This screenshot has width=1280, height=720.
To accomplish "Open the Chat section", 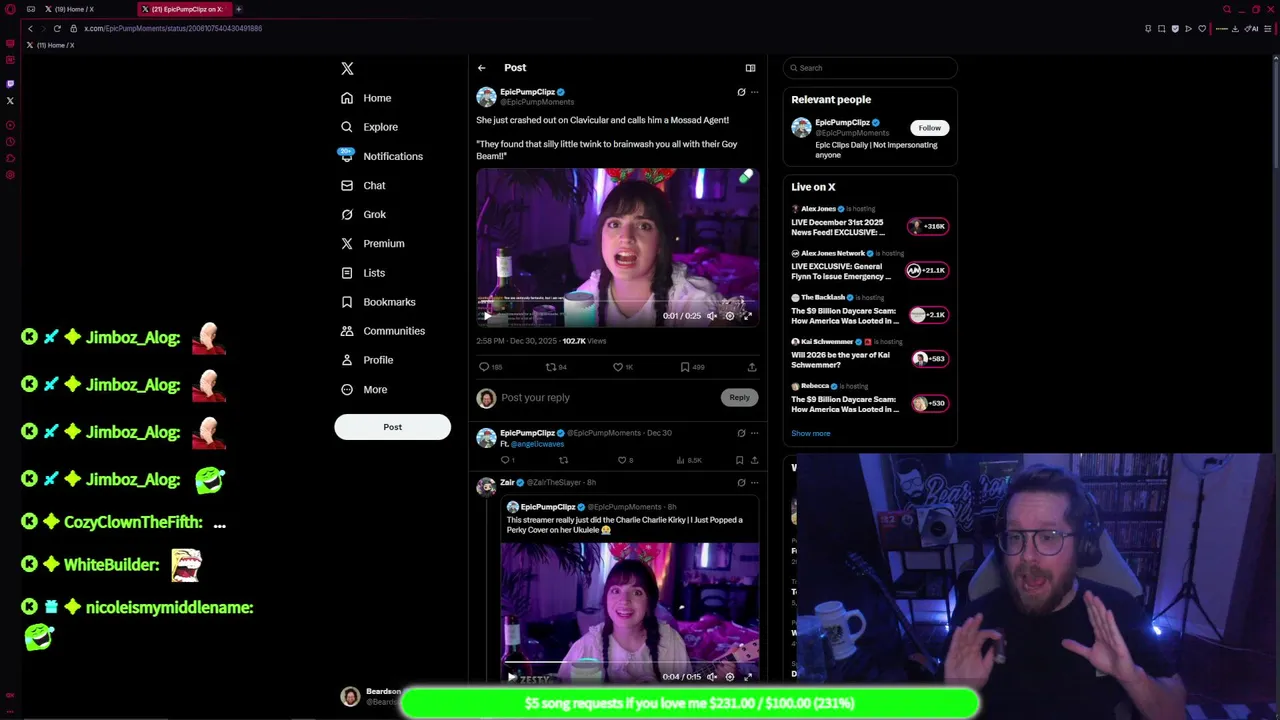I will pyautogui.click(x=363, y=185).
